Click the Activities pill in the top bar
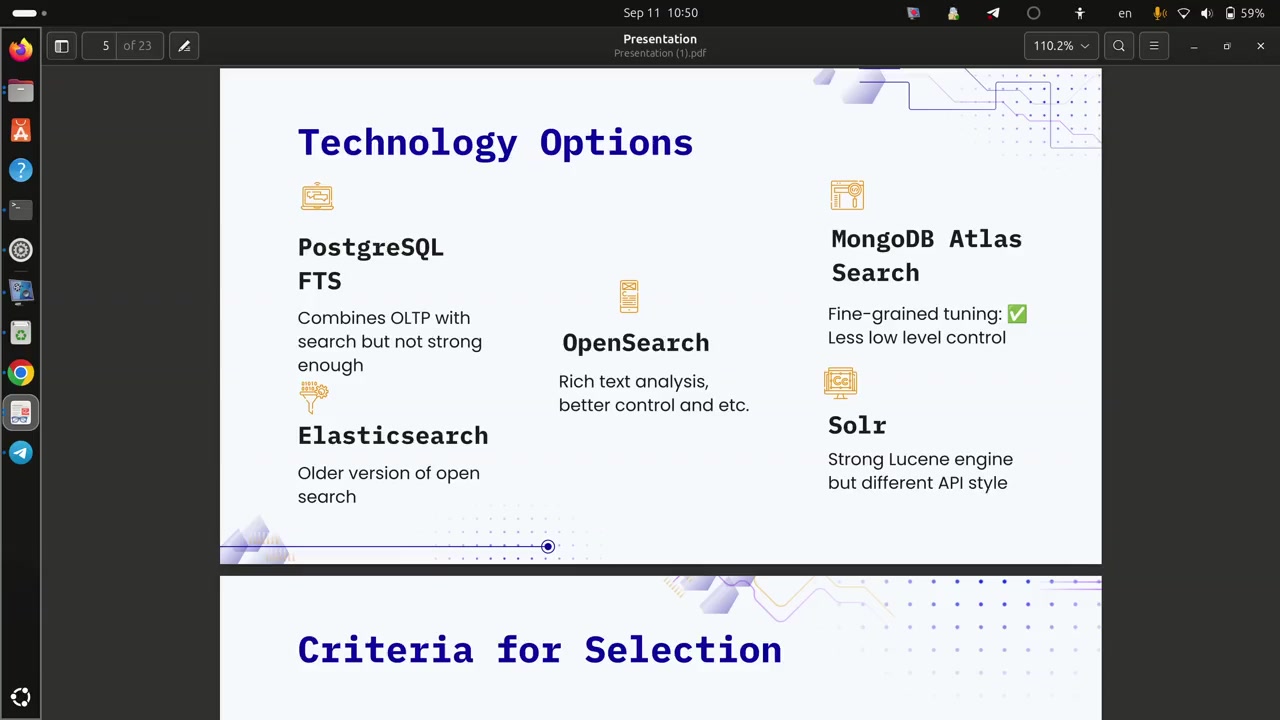This screenshot has width=1280, height=720. [29, 13]
